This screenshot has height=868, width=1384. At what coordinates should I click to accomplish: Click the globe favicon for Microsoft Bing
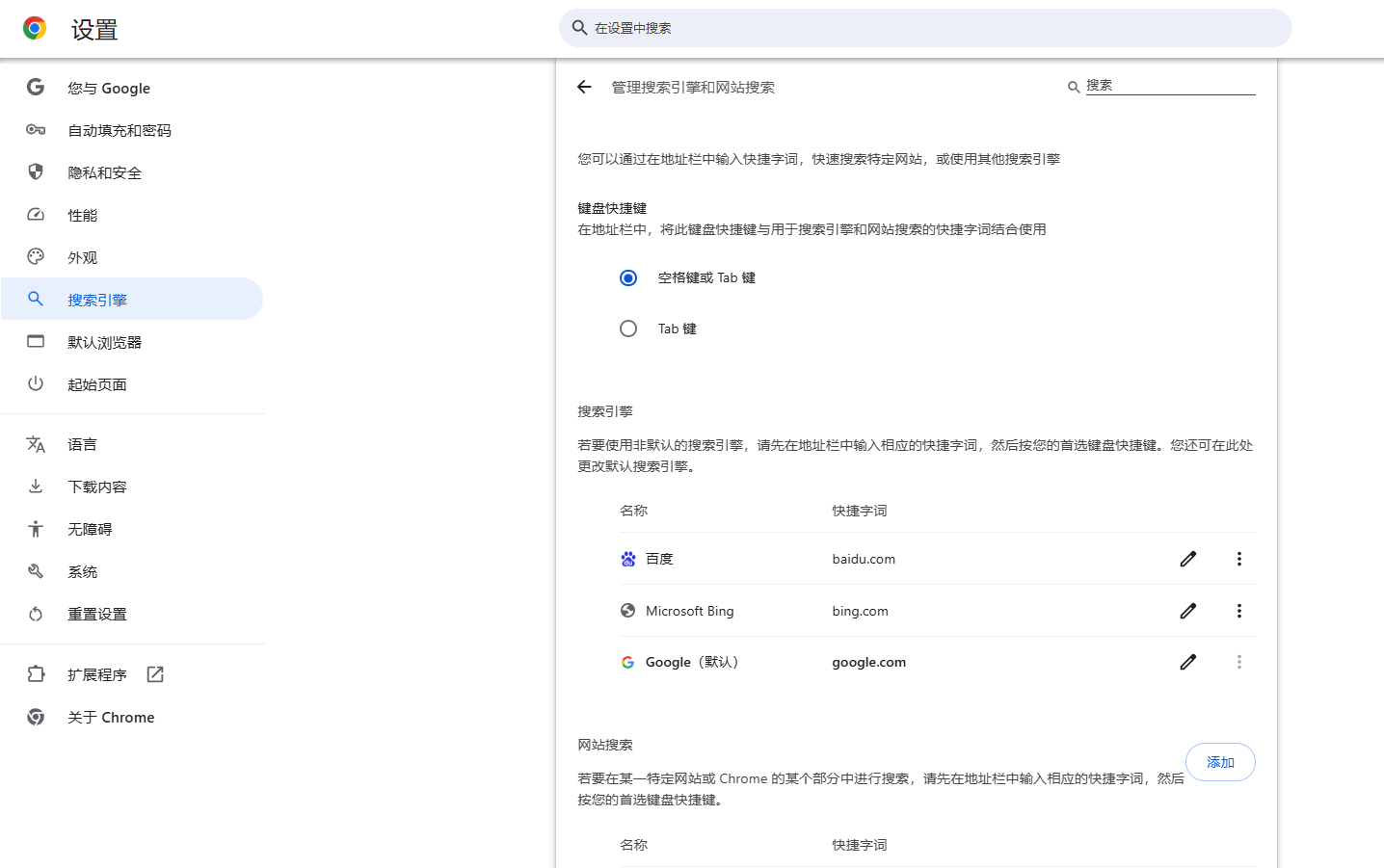(628, 611)
